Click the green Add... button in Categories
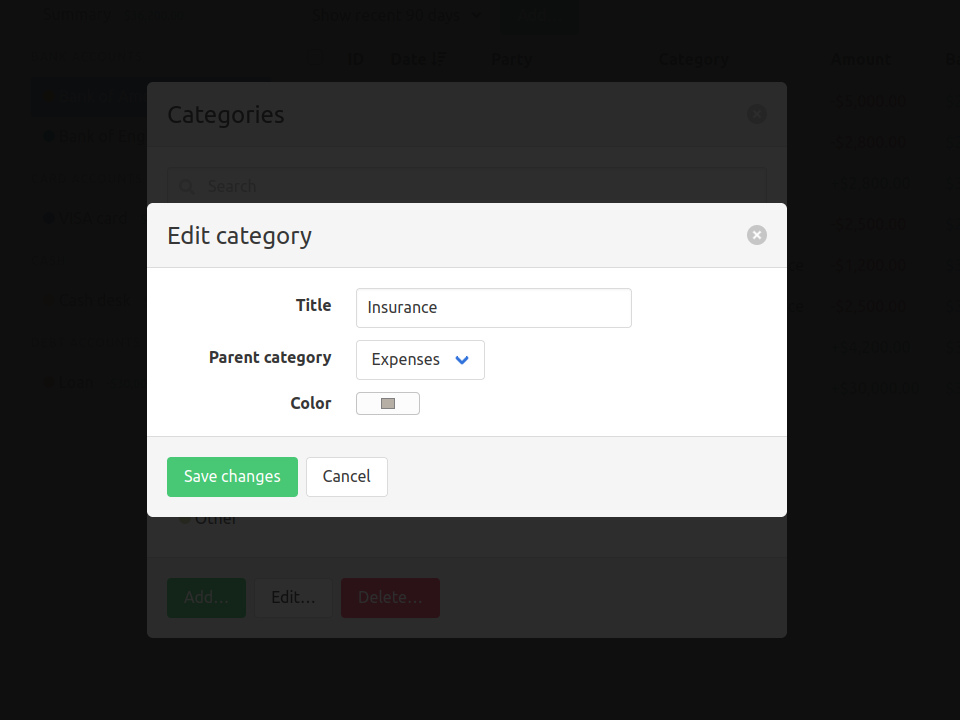 click(x=206, y=598)
